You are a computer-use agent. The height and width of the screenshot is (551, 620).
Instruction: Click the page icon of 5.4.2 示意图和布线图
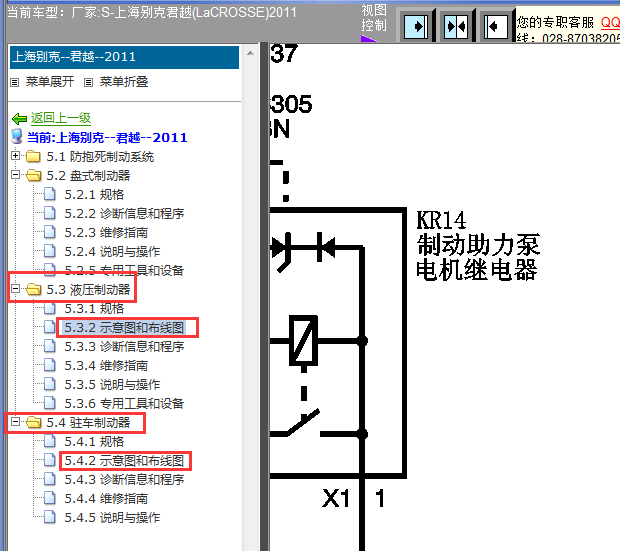tap(50, 460)
